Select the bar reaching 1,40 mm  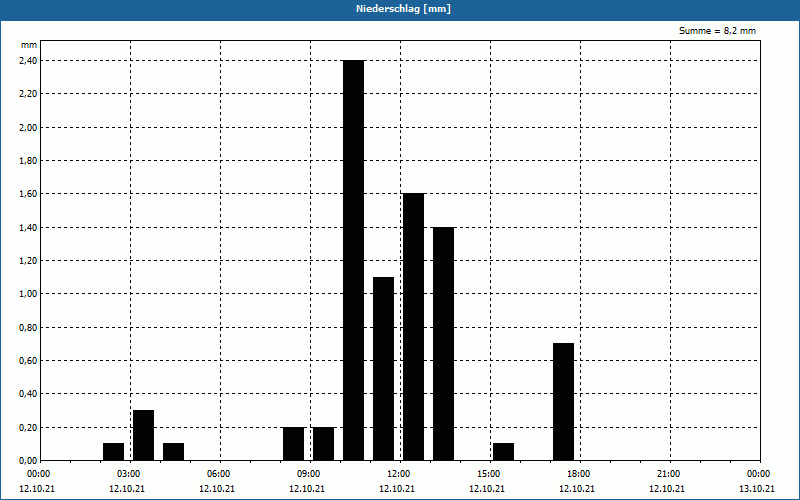[x=443, y=344]
